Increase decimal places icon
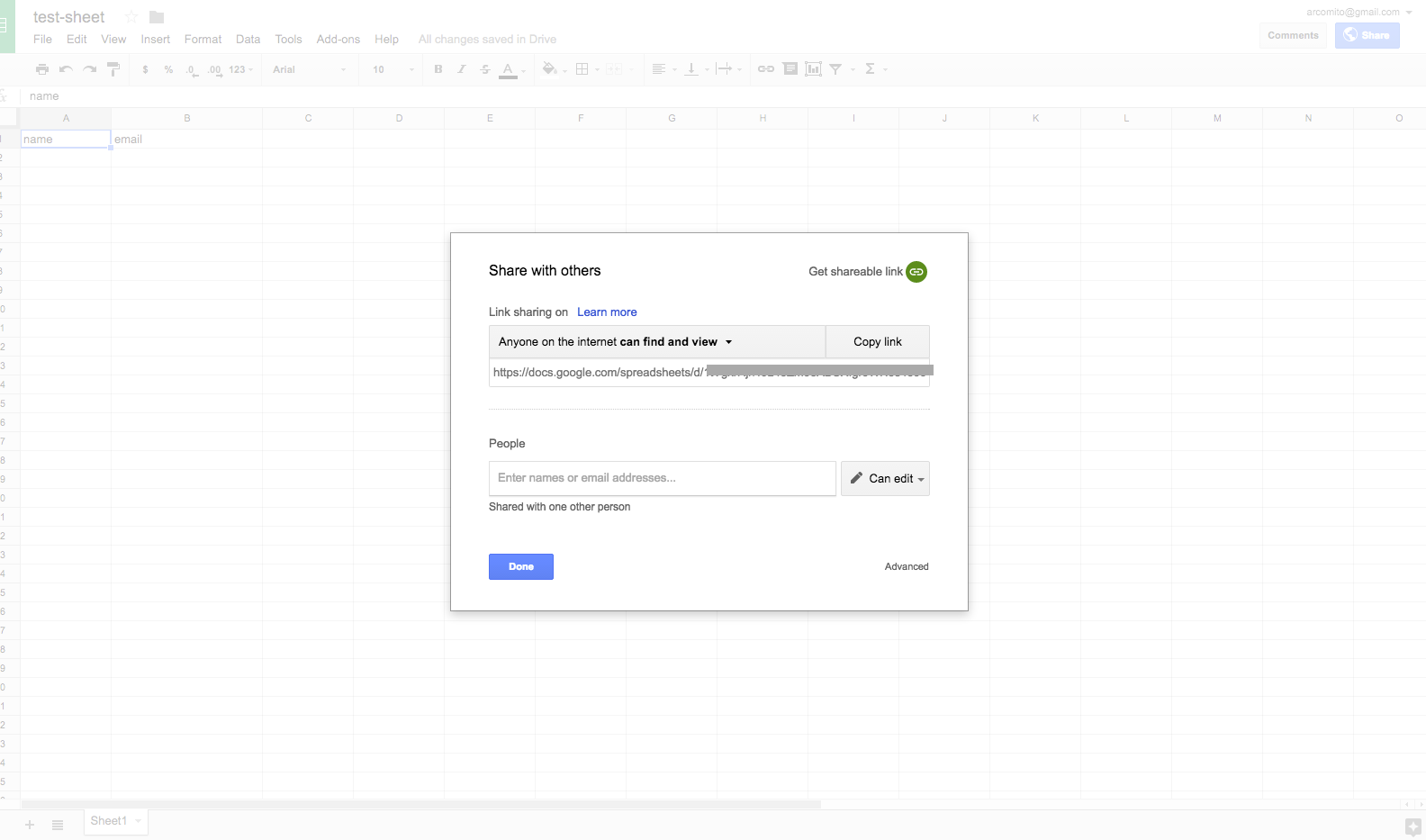Image resolution: width=1426 pixels, height=840 pixels. (x=214, y=69)
